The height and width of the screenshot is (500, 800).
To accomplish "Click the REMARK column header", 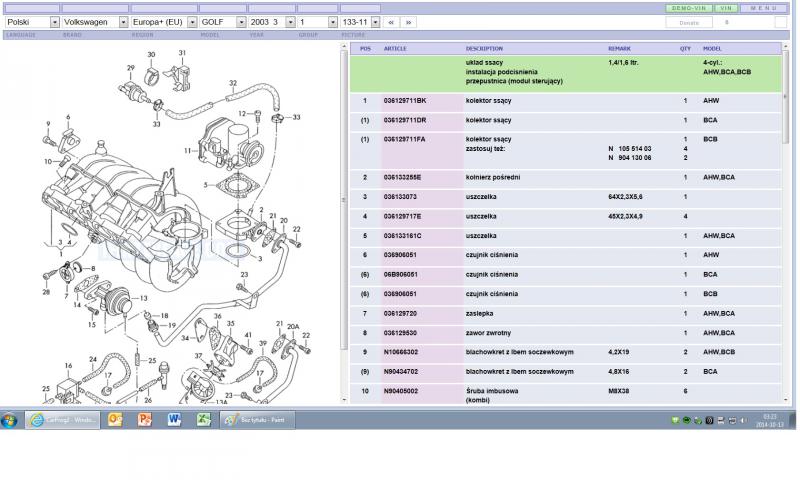I will coord(619,49).
